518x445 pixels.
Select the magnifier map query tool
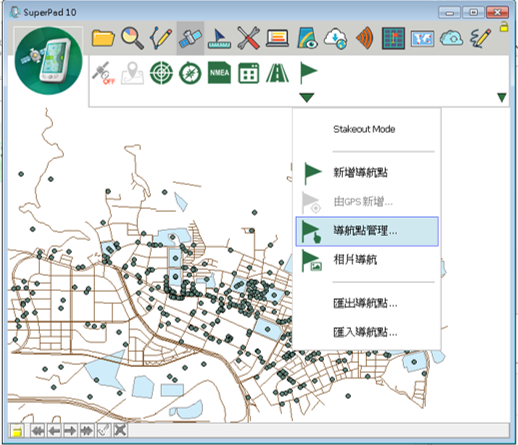click(x=132, y=38)
